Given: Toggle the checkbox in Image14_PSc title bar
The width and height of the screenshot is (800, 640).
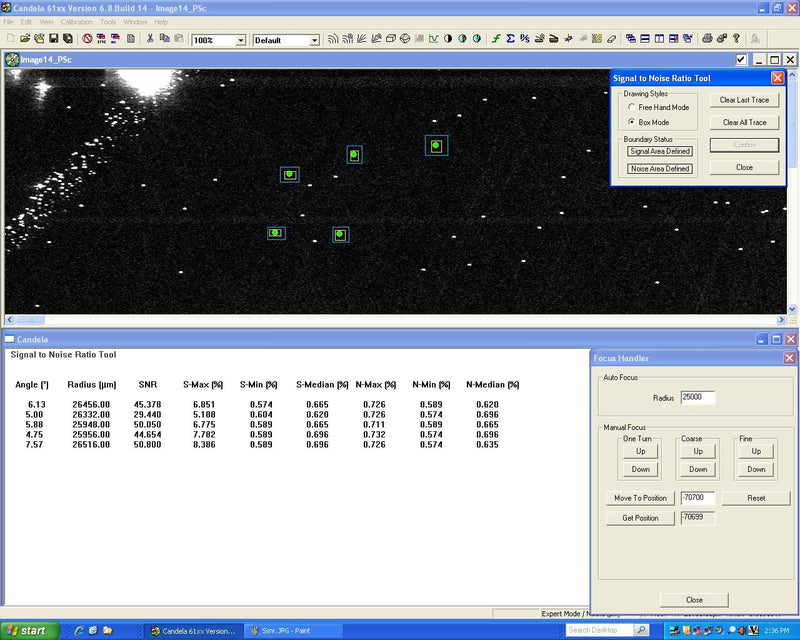Looking at the screenshot, I should (x=740, y=59).
